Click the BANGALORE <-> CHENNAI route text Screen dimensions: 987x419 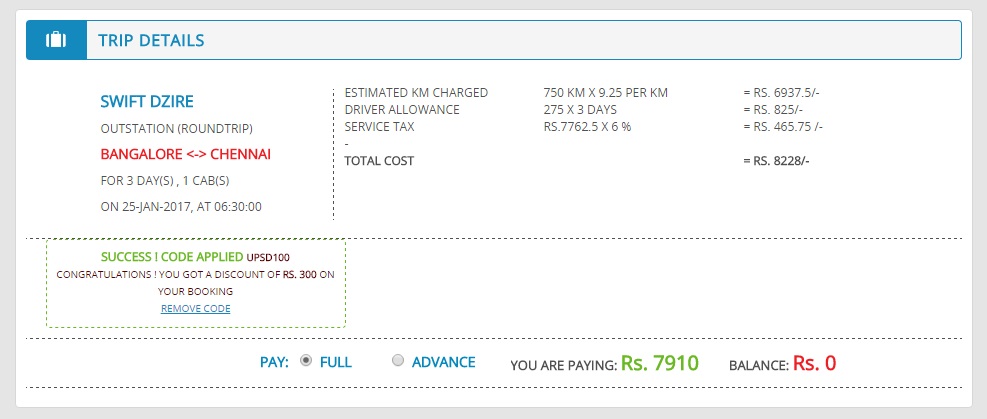point(186,154)
